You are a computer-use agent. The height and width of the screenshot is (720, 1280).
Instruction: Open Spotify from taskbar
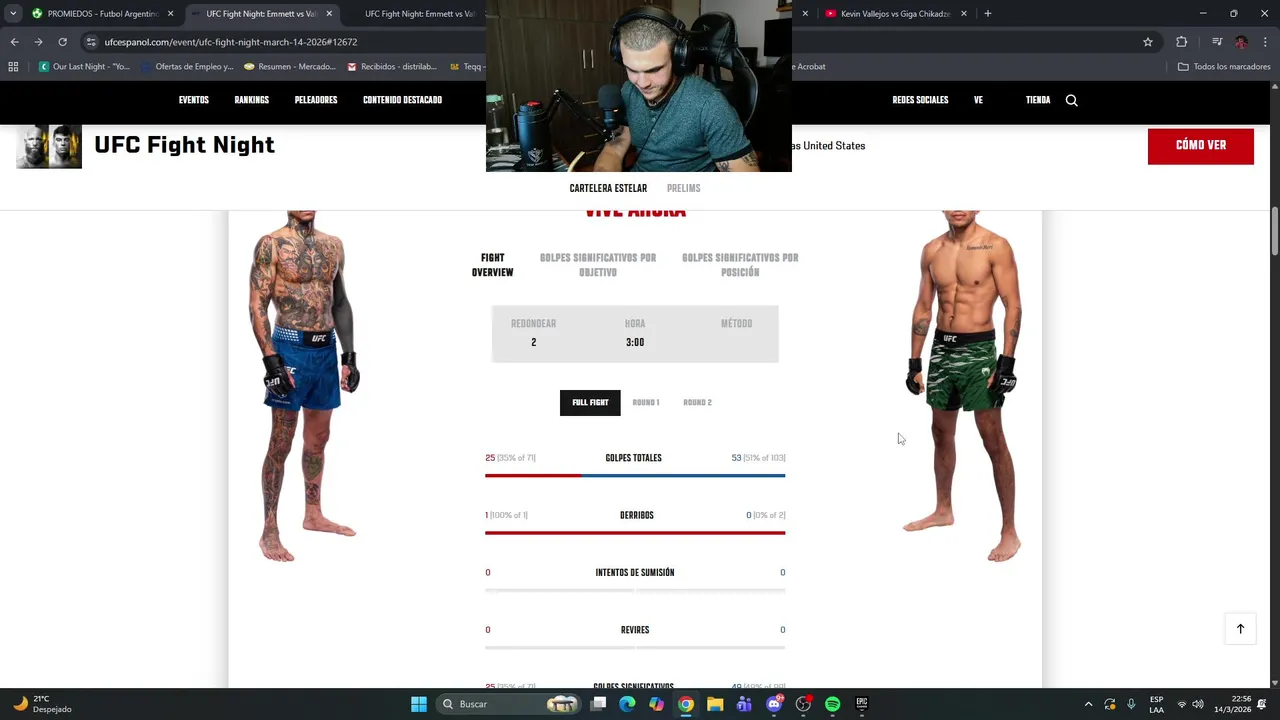point(833,704)
